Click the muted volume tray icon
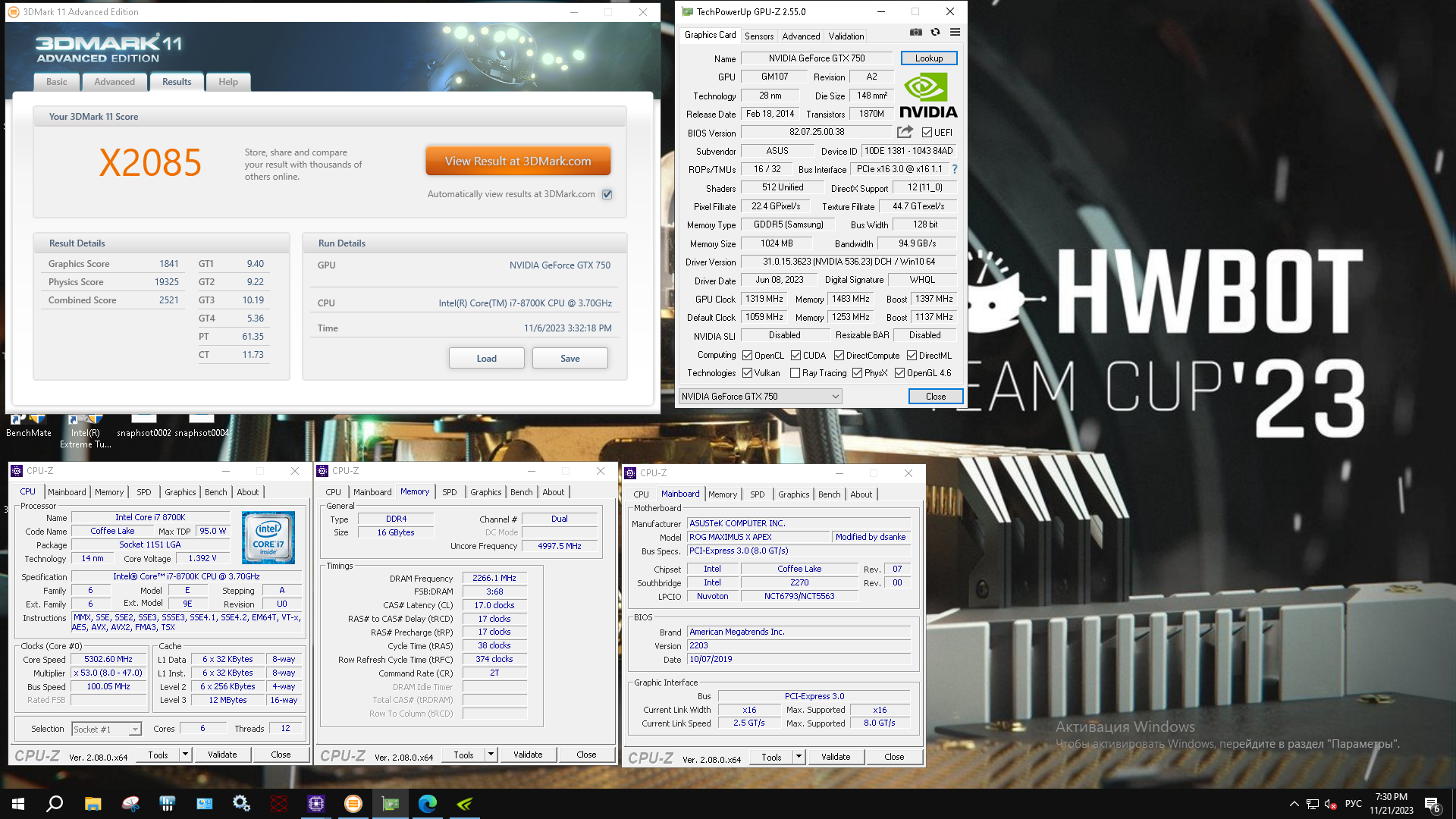The image size is (1456, 819). 1331,805
